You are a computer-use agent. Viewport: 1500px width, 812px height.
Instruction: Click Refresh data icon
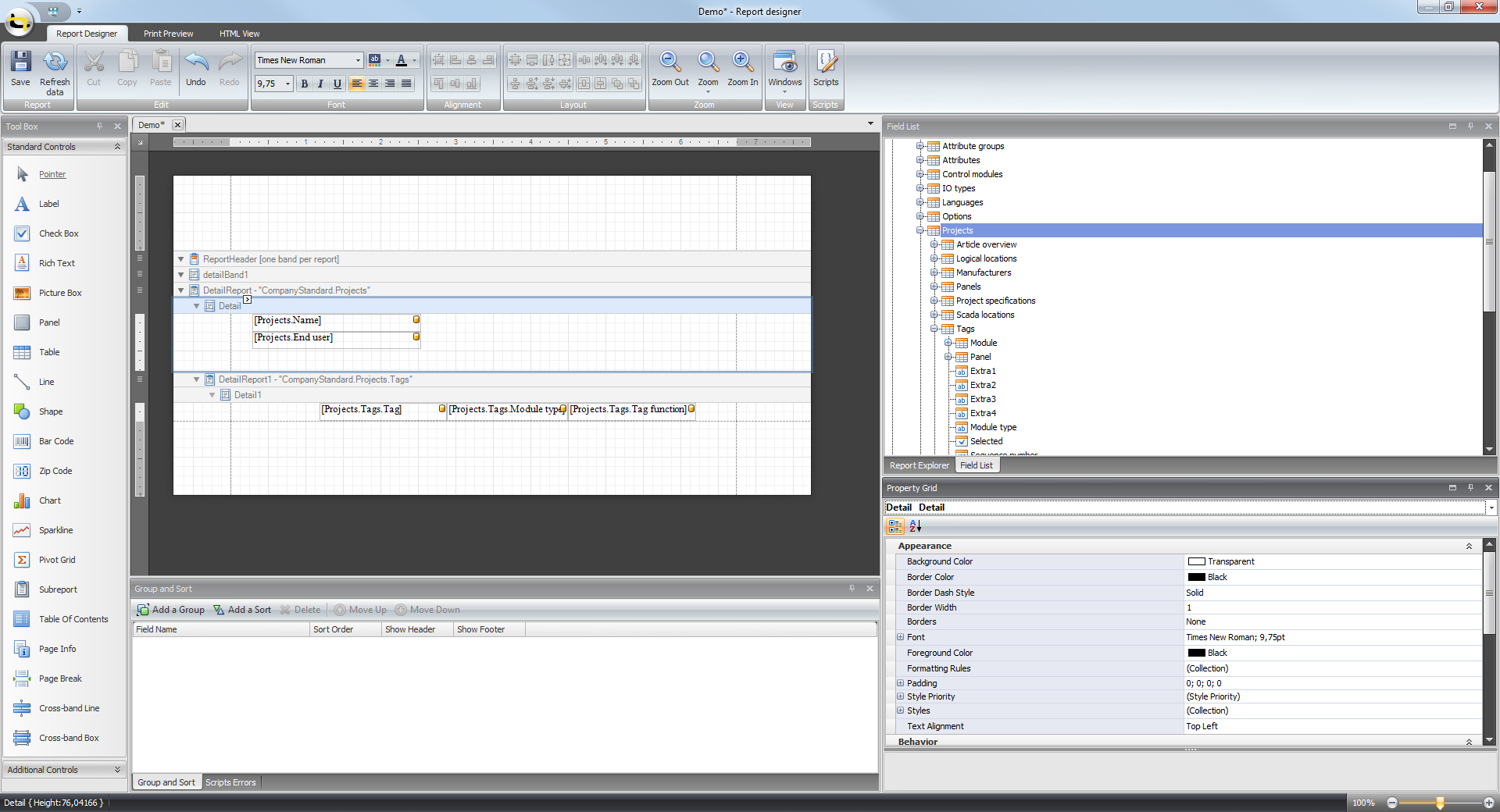click(55, 62)
